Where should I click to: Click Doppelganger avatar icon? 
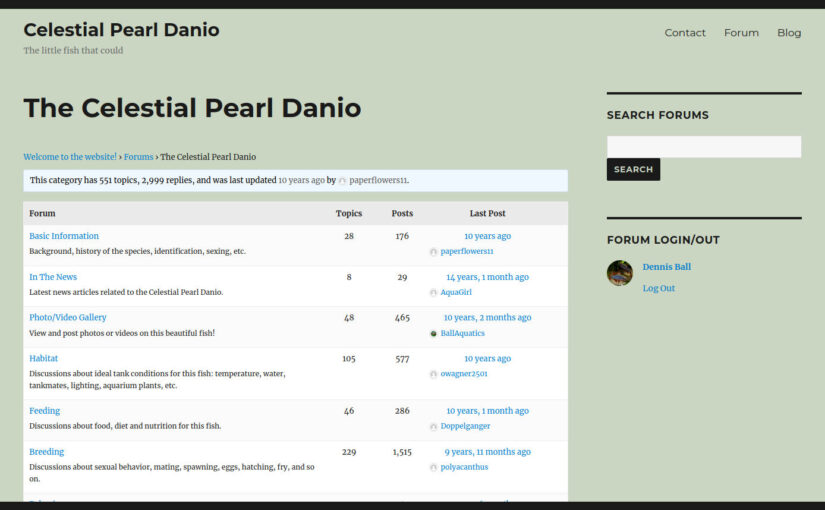click(433, 426)
